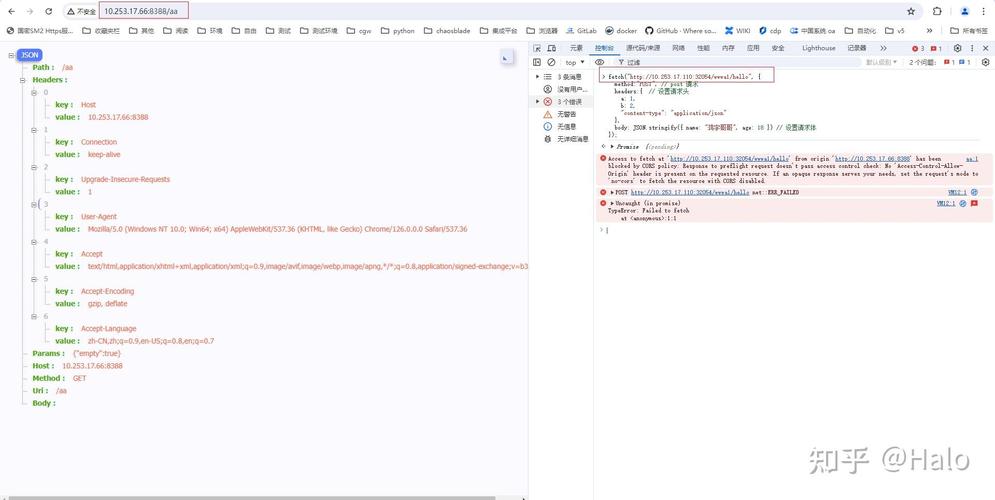The width and height of the screenshot is (995, 500).
Task: Select the inspect element picker icon
Action: tap(537, 48)
